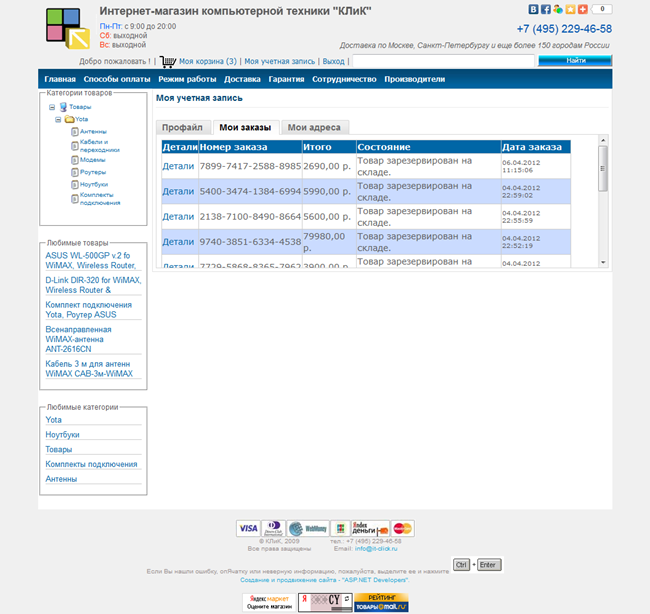Share the page on Facebook

[546, 9]
